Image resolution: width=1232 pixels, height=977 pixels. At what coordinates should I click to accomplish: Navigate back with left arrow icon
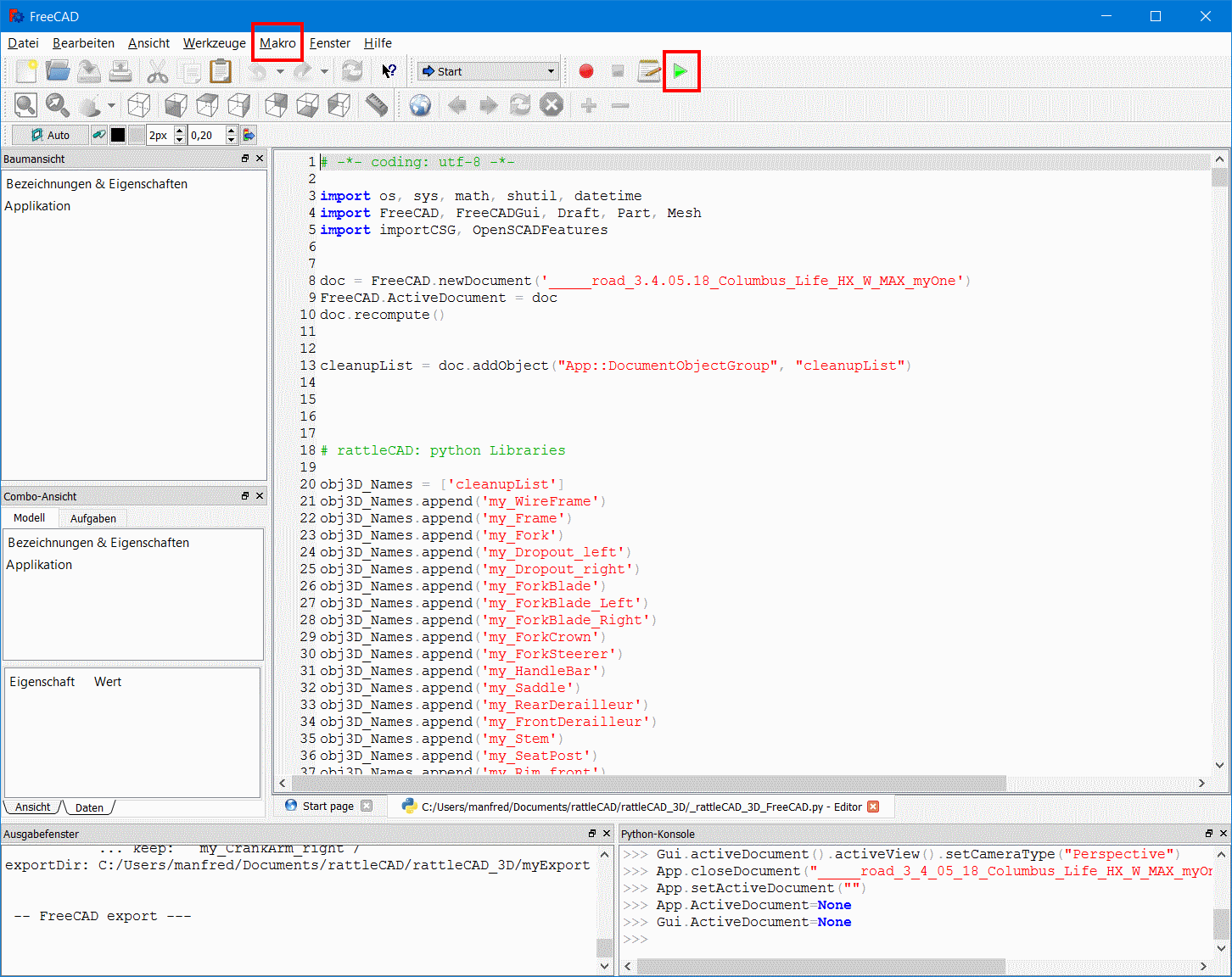click(x=457, y=105)
